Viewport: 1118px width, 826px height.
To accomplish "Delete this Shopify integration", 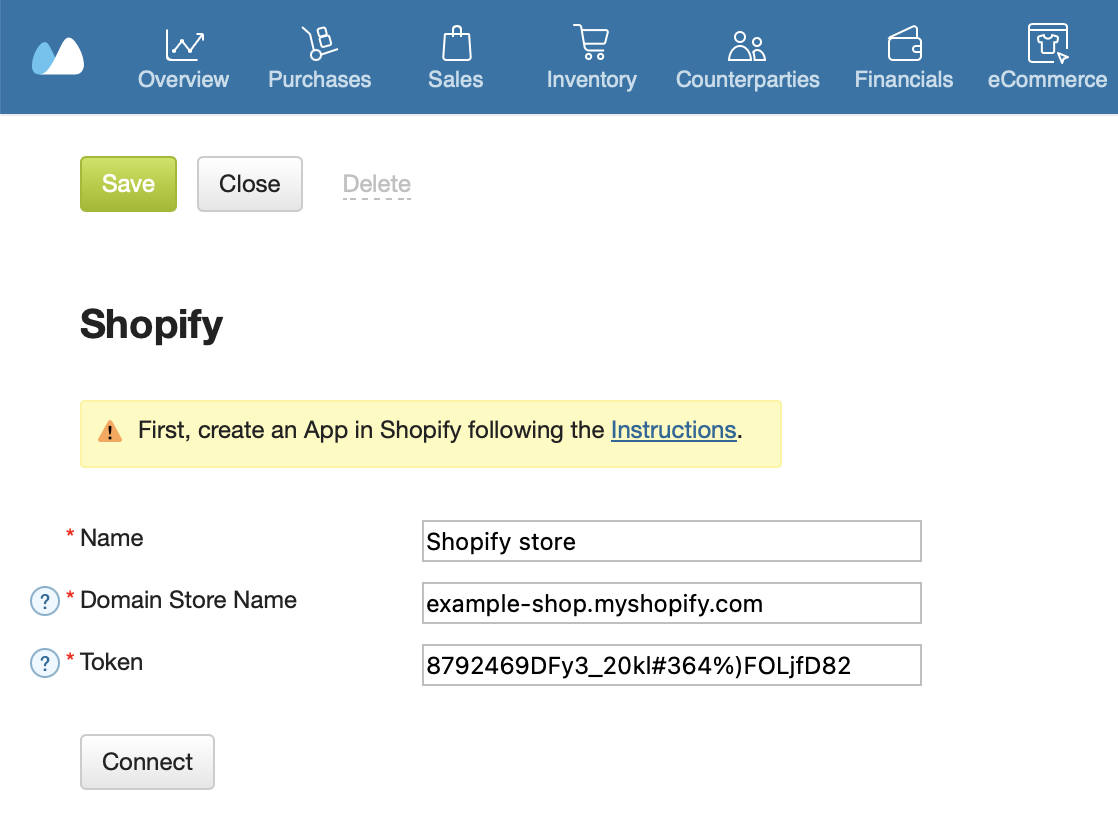I will coord(376,184).
